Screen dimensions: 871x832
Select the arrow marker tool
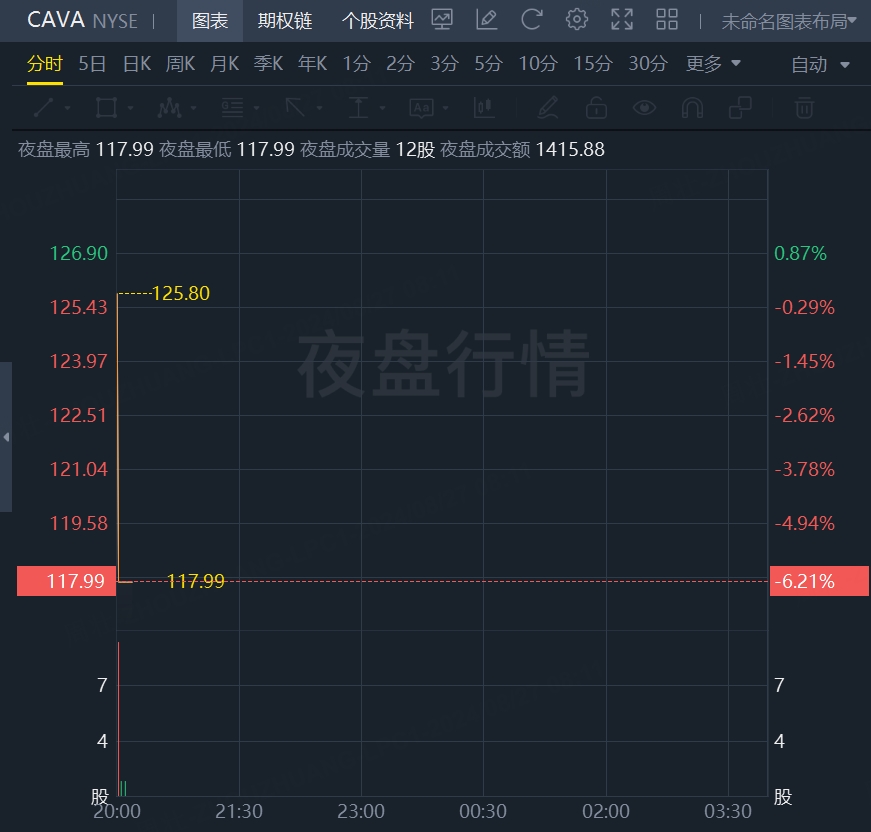coord(296,108)
